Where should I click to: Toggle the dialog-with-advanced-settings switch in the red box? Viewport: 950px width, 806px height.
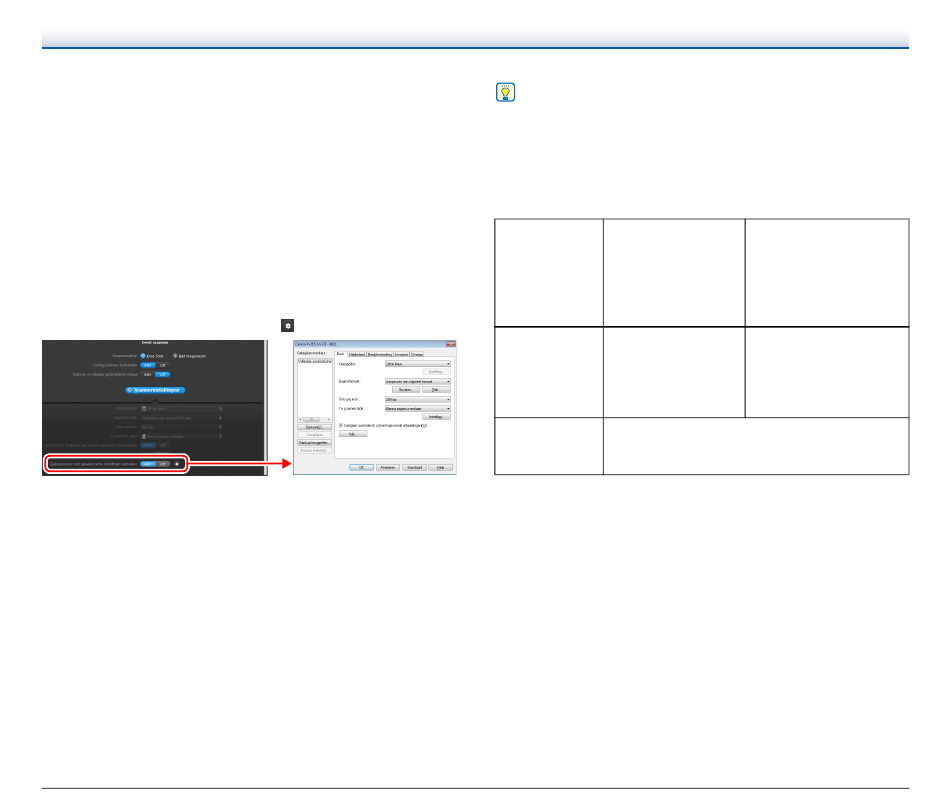(155, 464)
